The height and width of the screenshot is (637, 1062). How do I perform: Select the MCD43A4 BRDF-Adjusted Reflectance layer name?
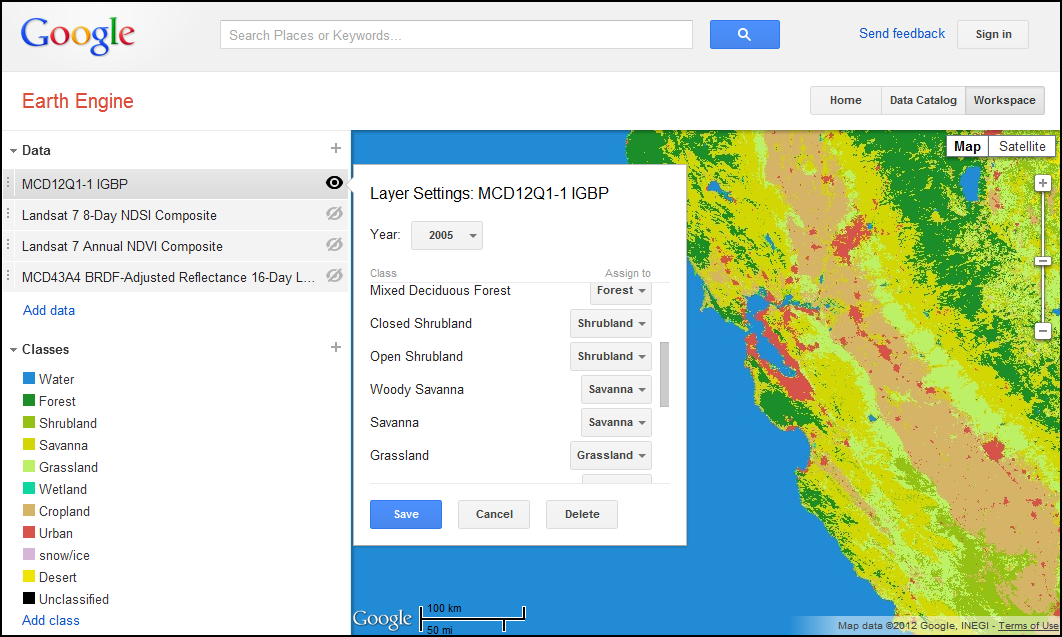pos(168,278)
